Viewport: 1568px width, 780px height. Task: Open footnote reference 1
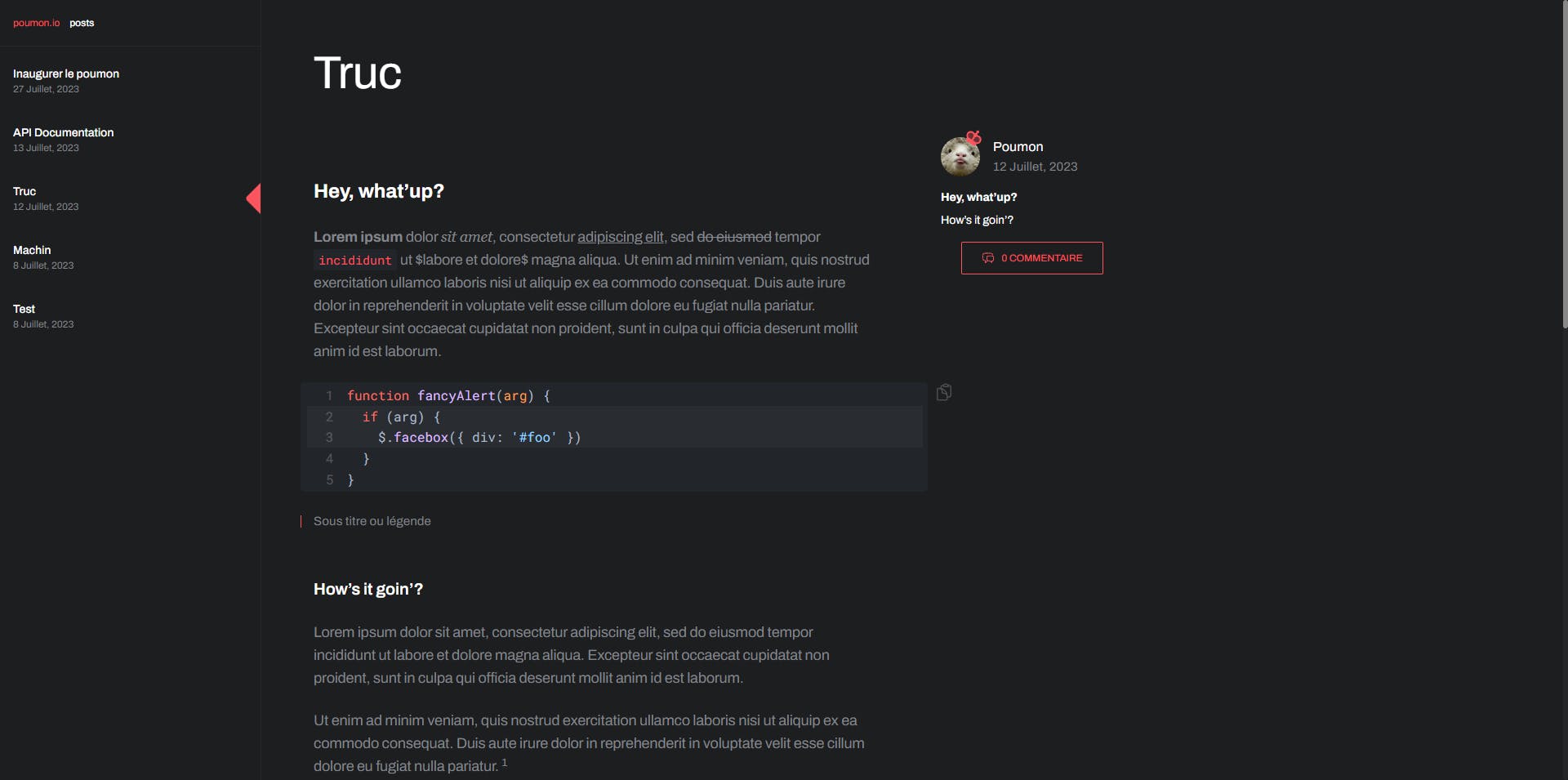coord(505,763)
